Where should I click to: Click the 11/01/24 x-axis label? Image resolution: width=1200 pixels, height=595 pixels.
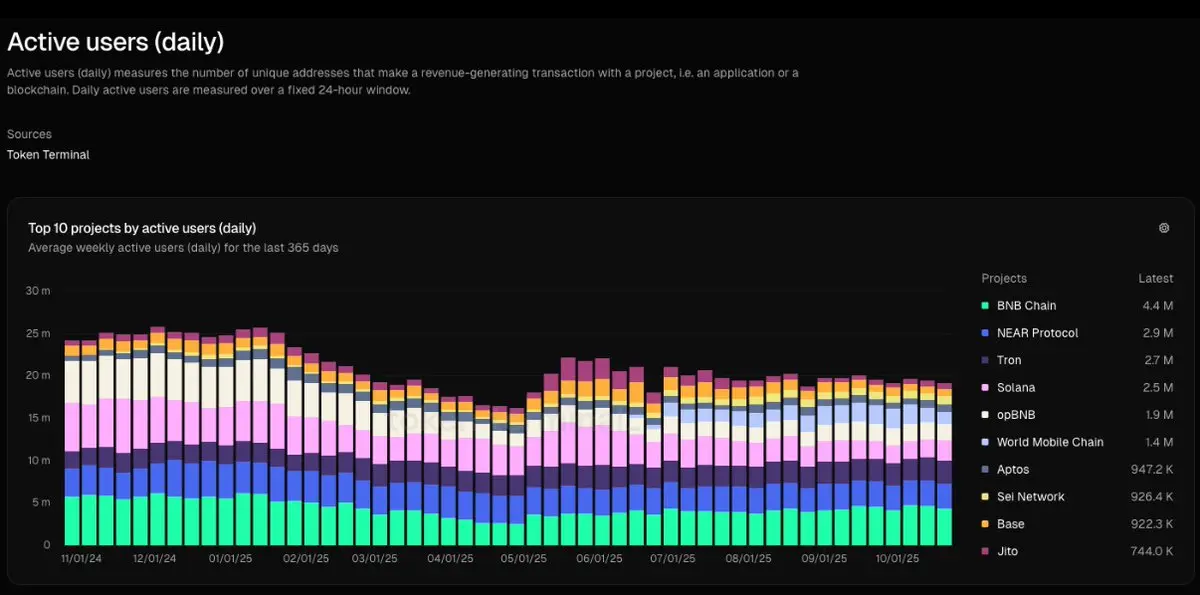[x=82, y=559]
